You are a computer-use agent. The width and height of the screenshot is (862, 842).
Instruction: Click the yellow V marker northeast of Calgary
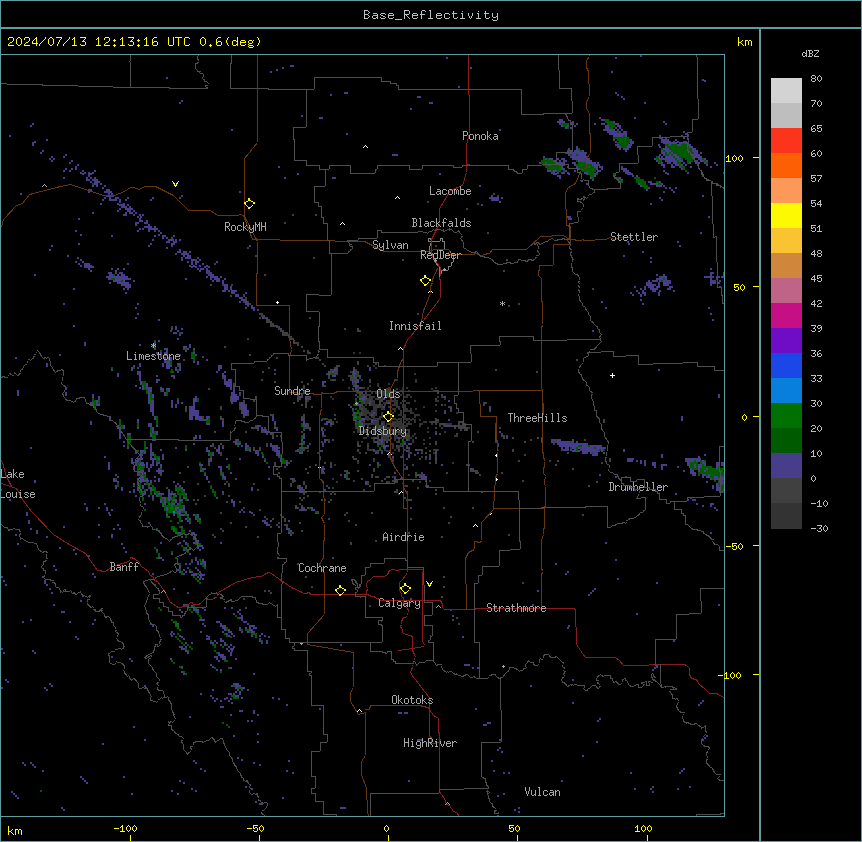point(429,584)
